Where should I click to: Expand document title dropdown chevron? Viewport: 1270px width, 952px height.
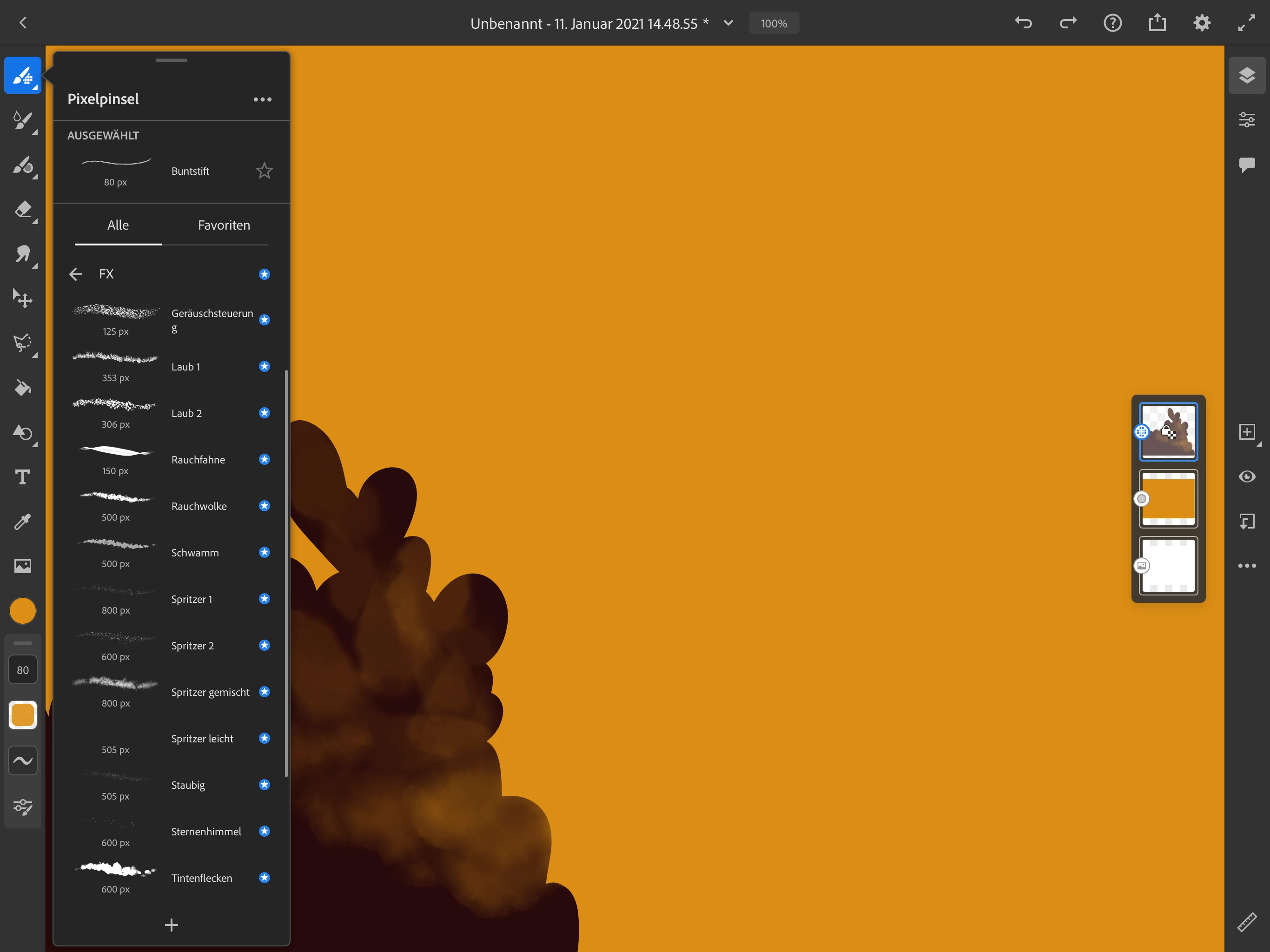coord(728,23)
